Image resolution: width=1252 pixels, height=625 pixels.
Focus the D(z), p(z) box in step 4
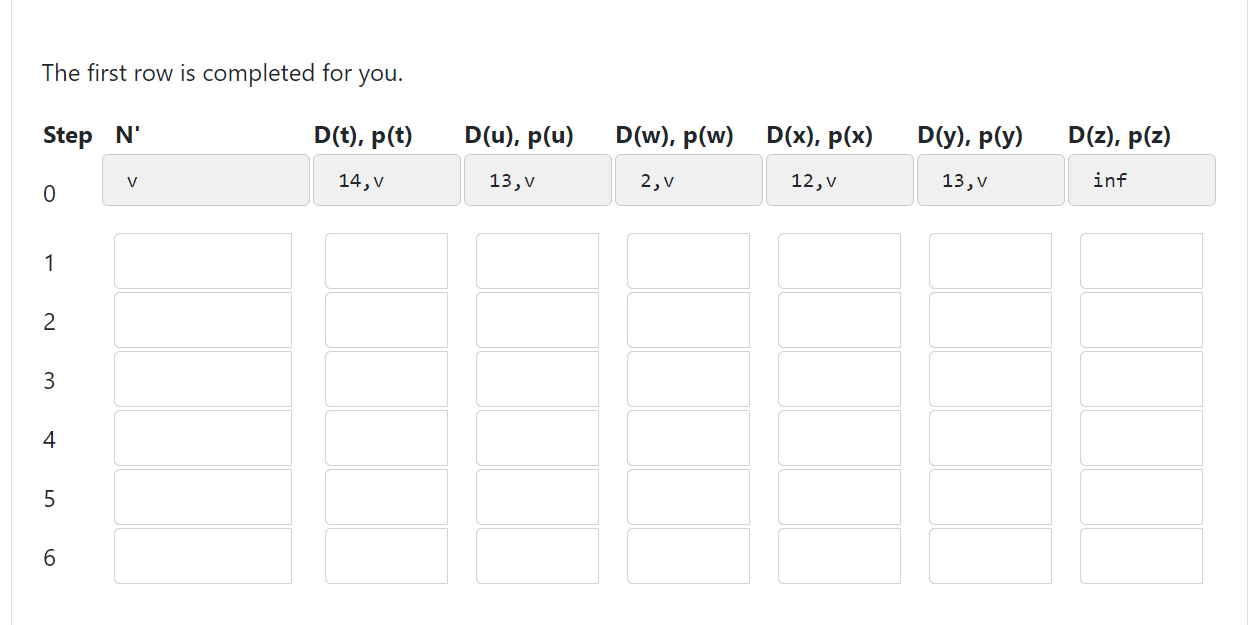tap(1141, 438)
